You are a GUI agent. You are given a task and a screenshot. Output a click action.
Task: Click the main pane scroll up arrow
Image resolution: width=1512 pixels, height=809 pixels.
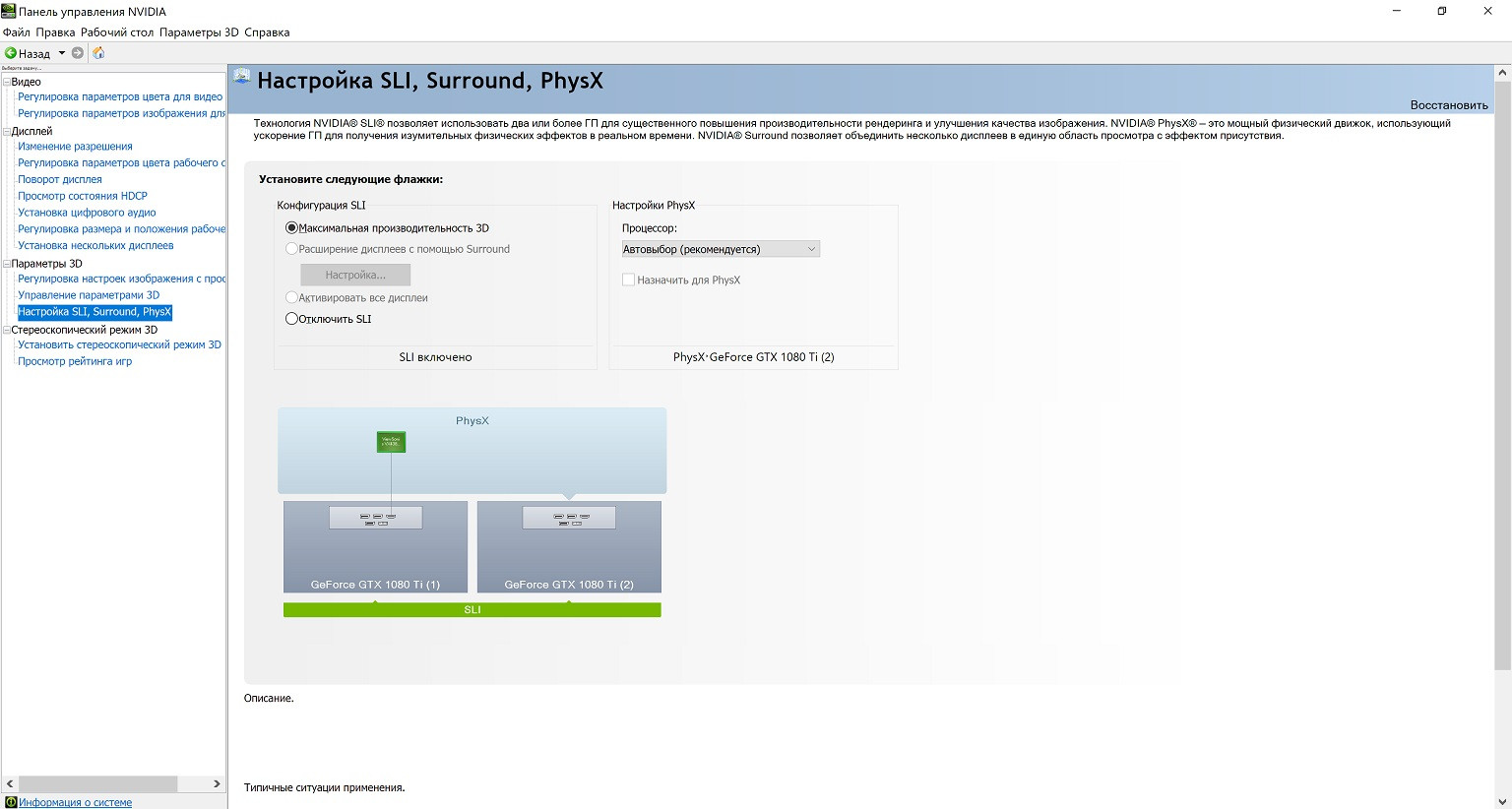tap(1502, 73)
